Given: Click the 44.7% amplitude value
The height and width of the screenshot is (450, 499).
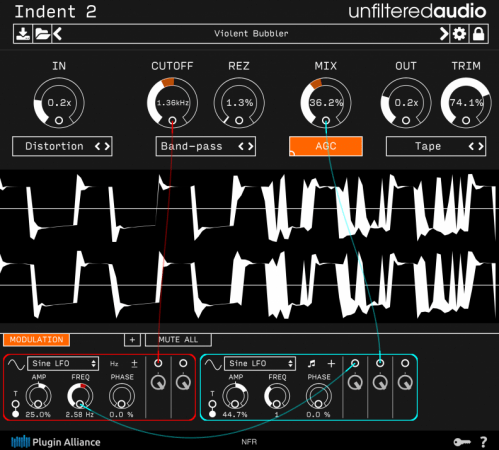Looking at the screenshot, I should click(235, 415).
